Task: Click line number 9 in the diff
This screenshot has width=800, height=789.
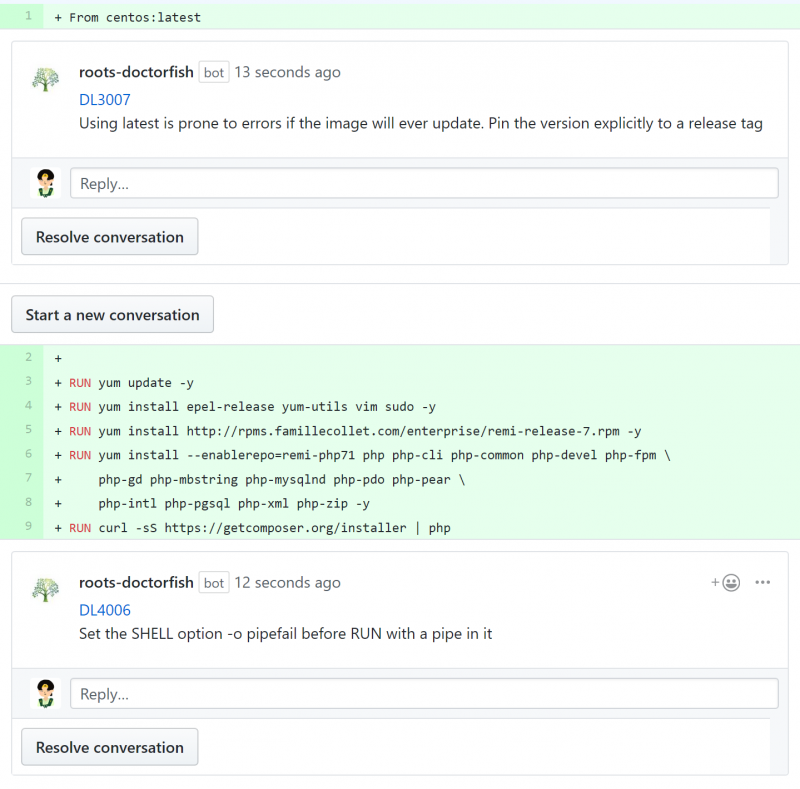Action: pos(28,527)
